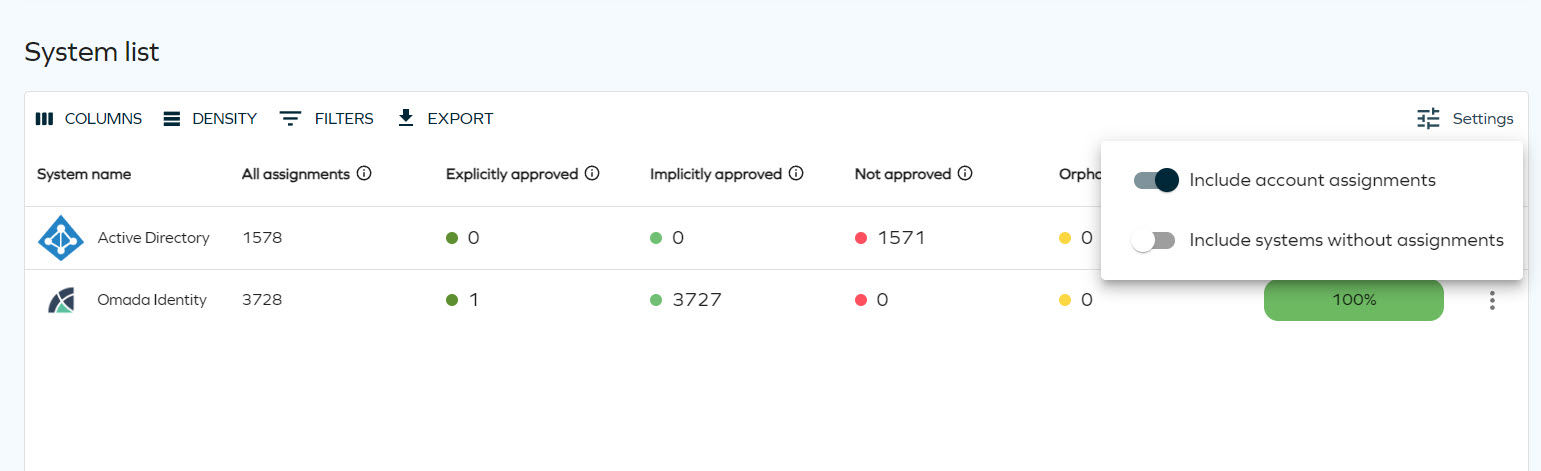Click the Export download icon
This screenshot has width=1541, height=471.
[x=405, y=119]
